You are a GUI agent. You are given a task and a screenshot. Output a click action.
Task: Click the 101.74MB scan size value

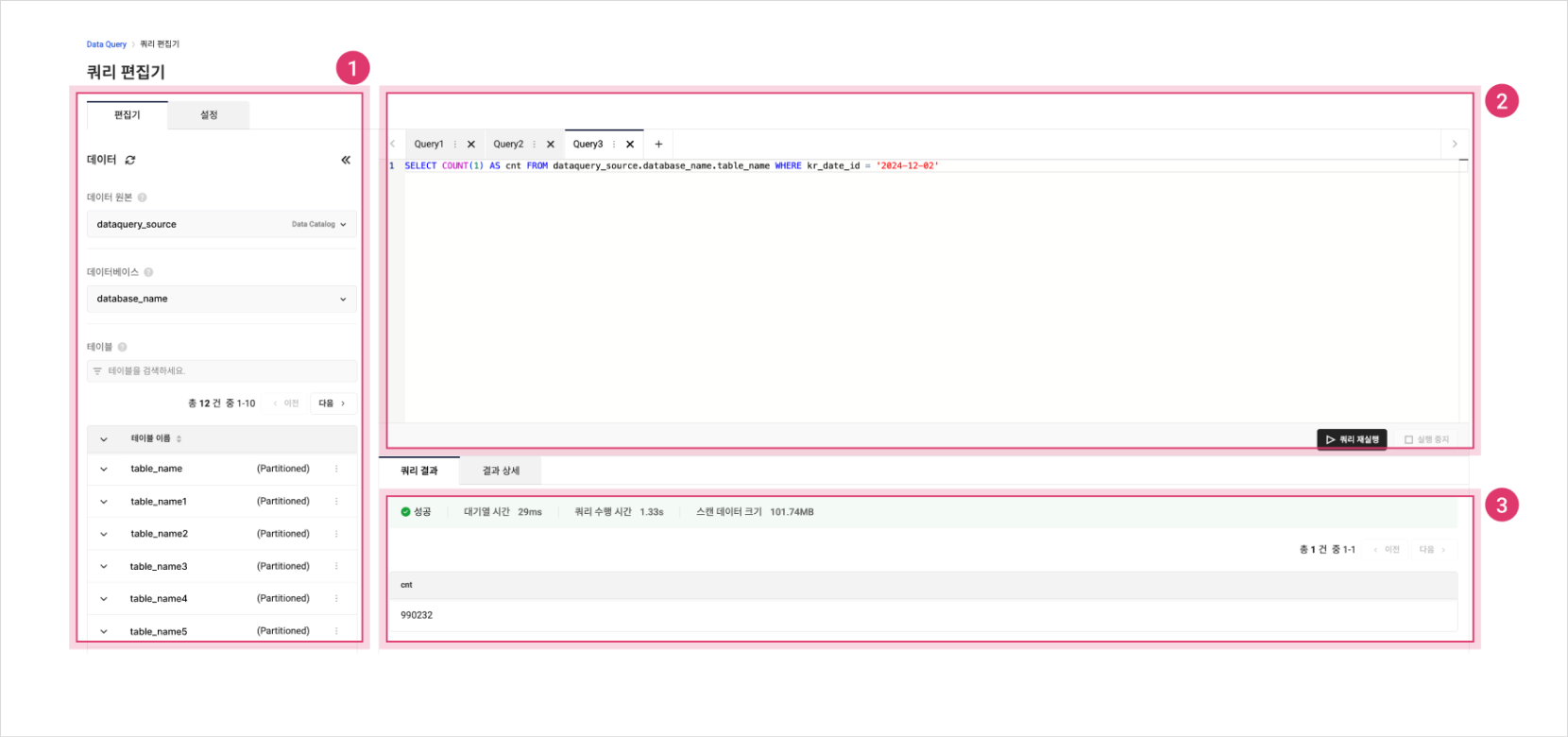(x=792, y=512)
